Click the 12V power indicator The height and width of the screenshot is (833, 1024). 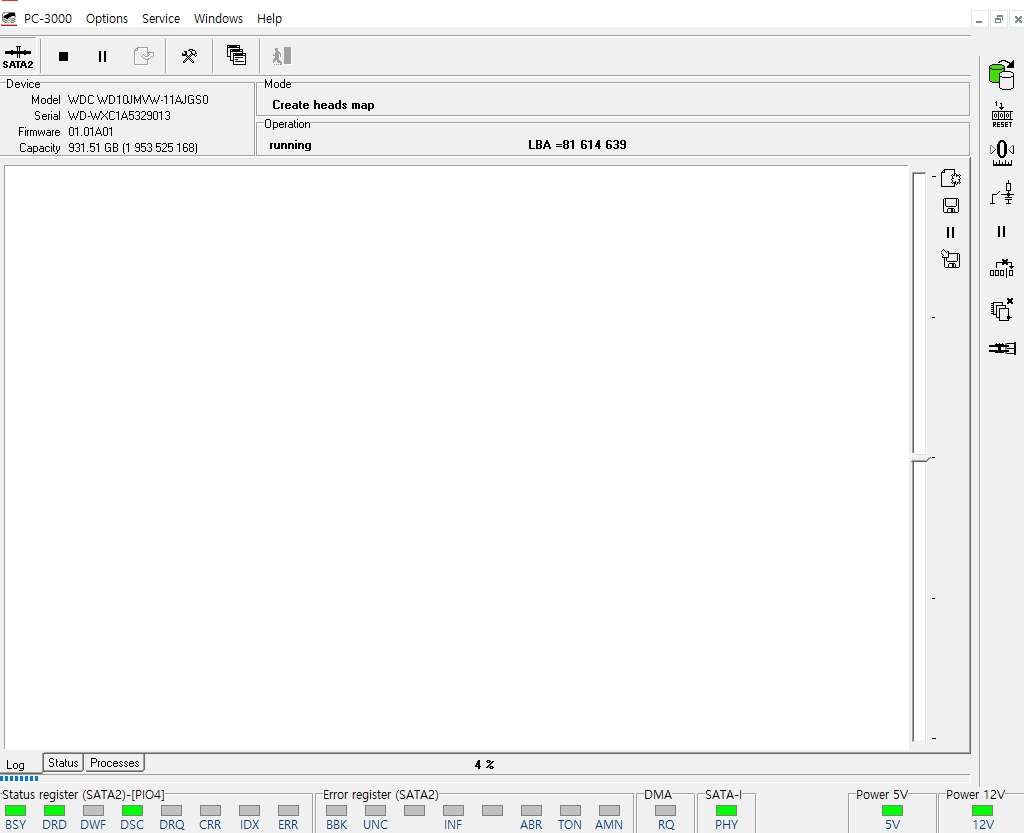[982, 810]
